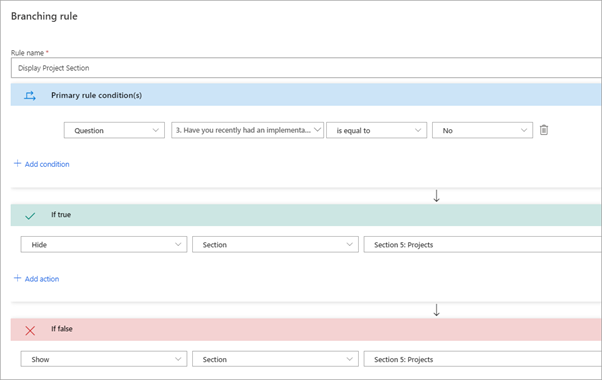
Task: Click the red X icon in If false header
Action: pyautogui.click(x=30, y=330)
